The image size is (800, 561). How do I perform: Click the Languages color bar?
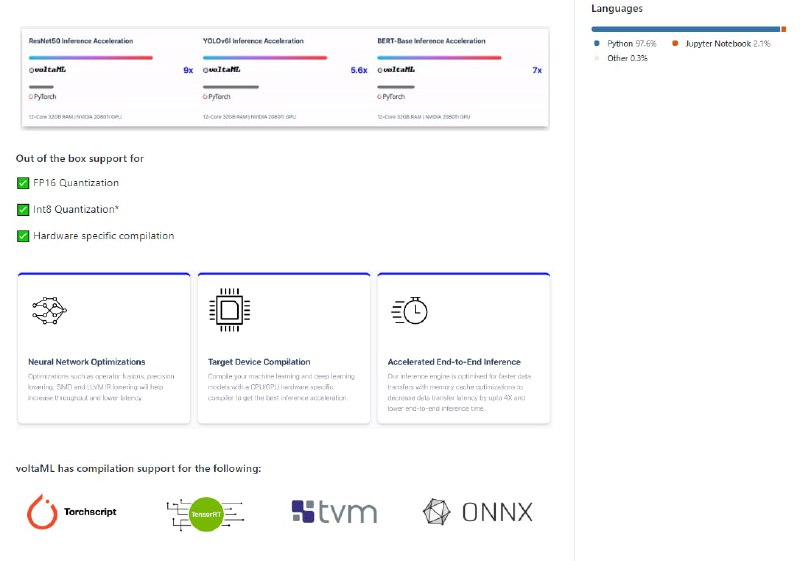688,29
